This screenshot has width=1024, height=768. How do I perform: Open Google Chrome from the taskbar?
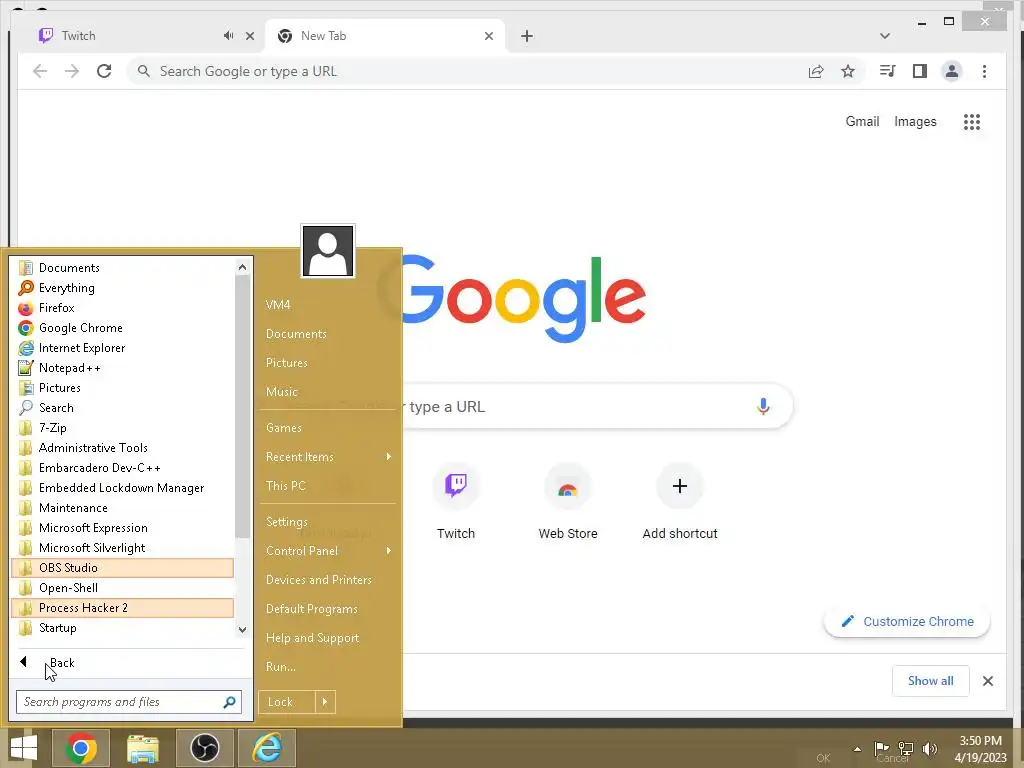81,748
